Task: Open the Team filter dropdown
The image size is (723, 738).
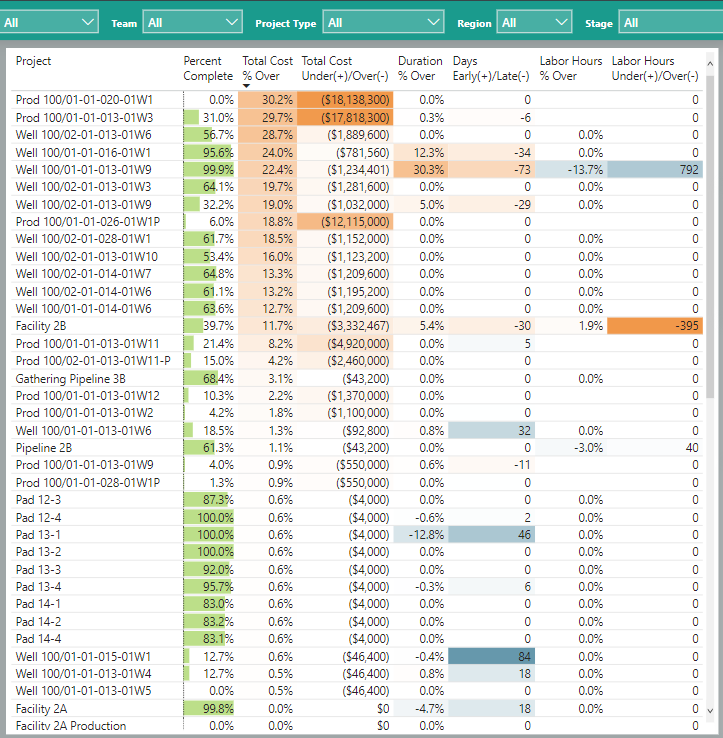Action: tap(192, 22)
